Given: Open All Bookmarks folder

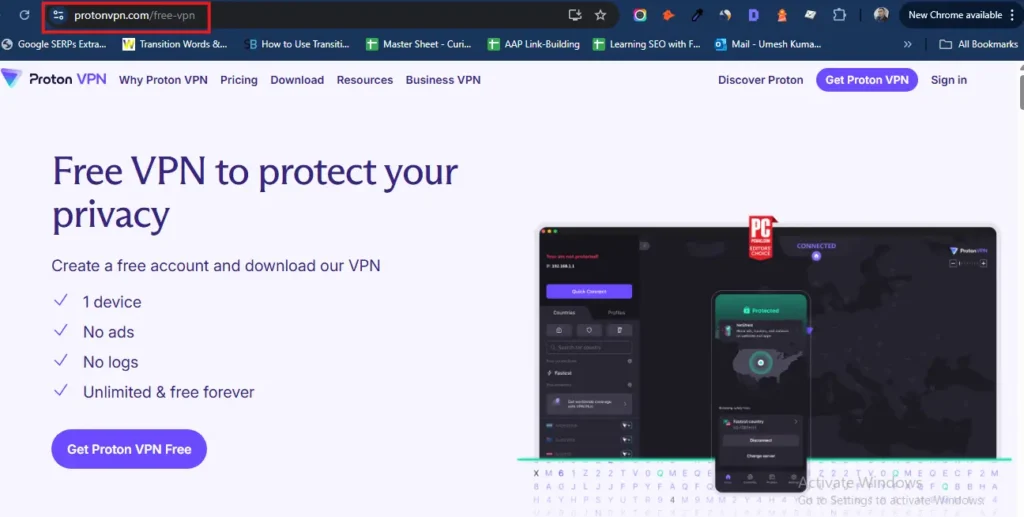Looking at the screenshot, I should pyautogui.click(x=978, y=44).
